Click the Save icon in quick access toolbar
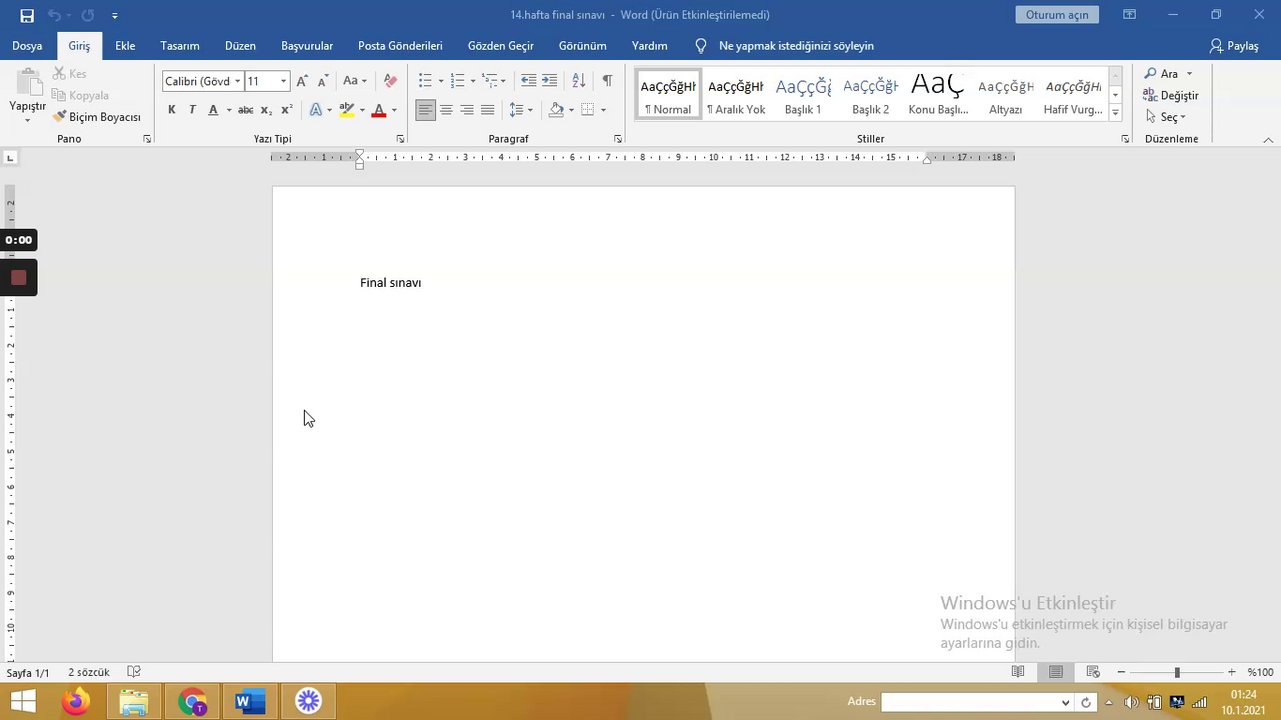This screenshot has height=720, width=1281. pos(27,15)
